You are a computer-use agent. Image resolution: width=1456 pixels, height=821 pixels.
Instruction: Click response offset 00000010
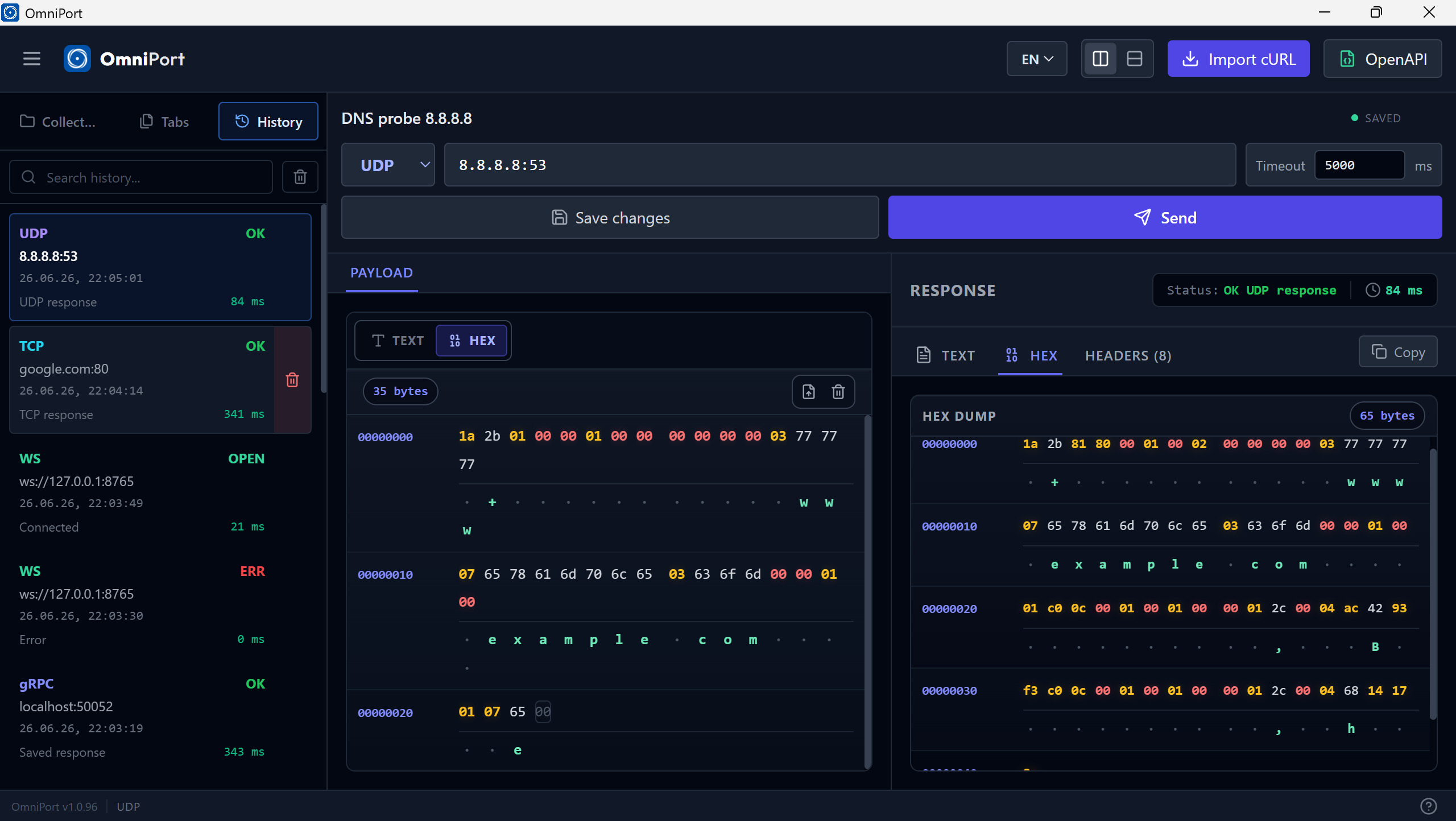click(x=949, y=526)
